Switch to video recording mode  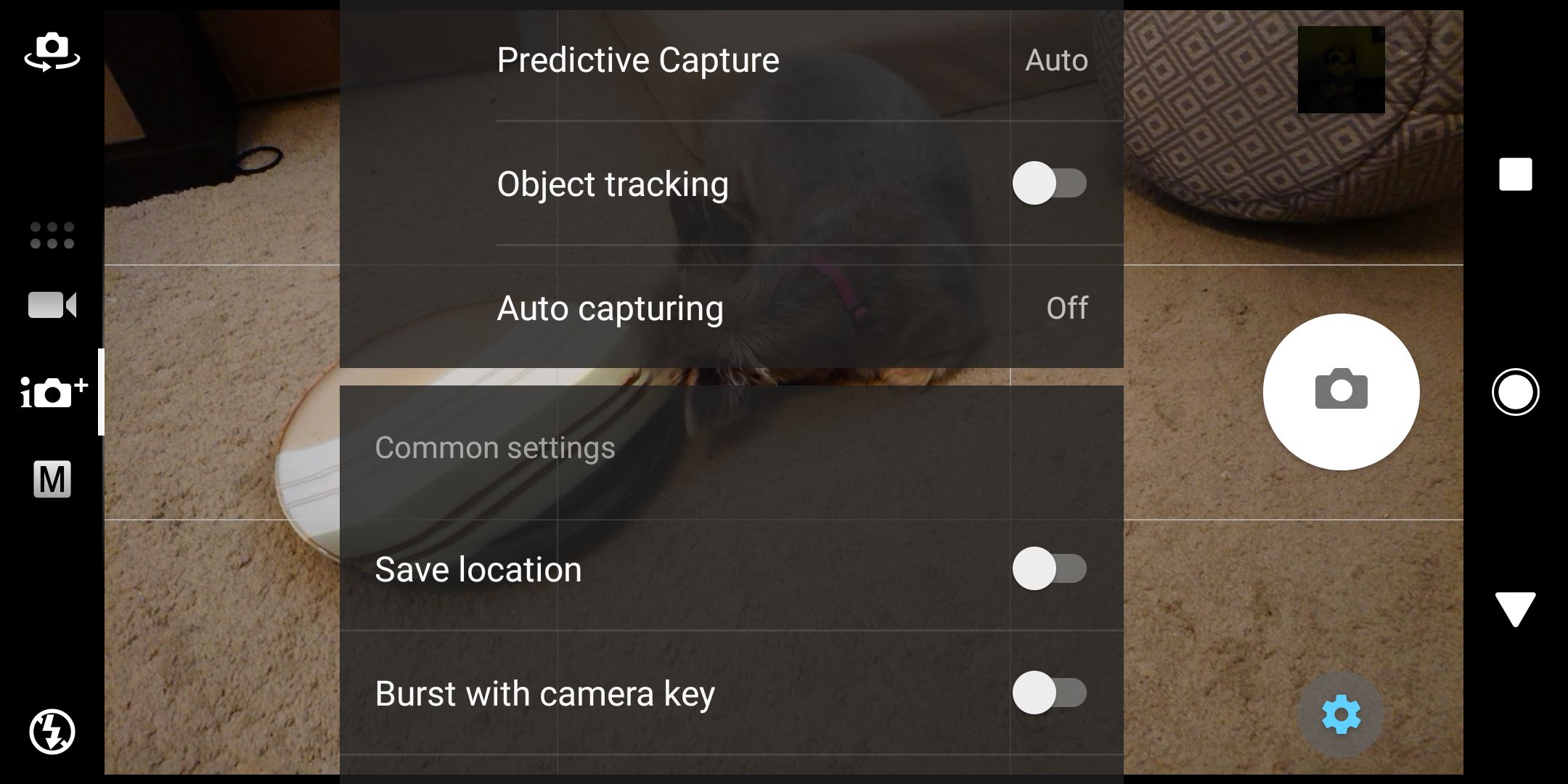[x=52, y=305]
